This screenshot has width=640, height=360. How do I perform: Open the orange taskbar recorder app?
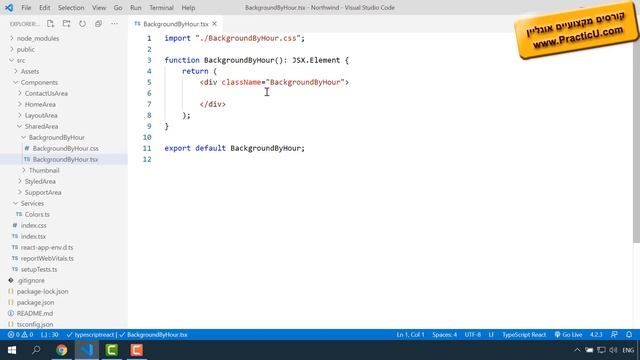coord(137,350)
